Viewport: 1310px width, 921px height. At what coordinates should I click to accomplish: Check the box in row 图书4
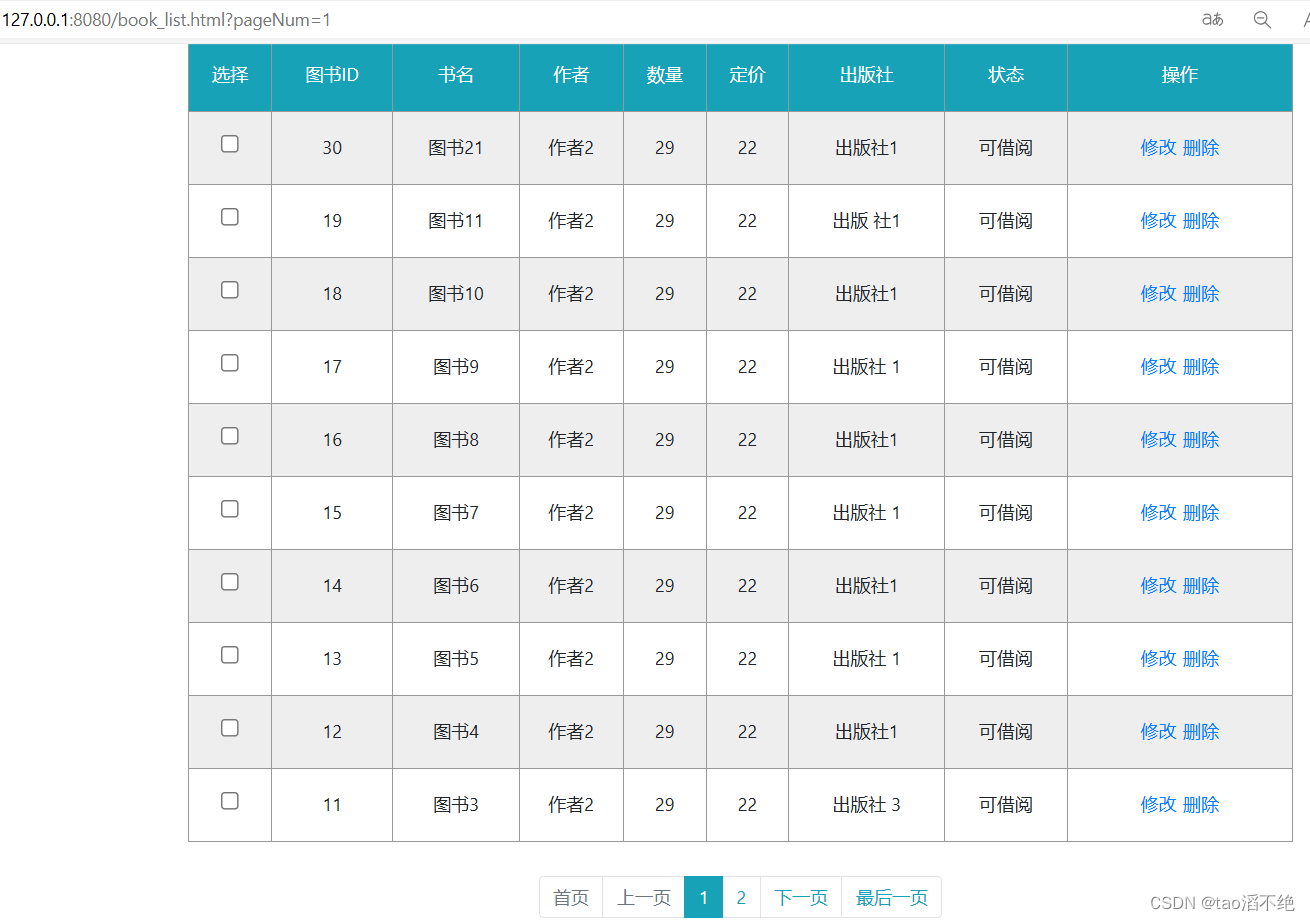230,728
